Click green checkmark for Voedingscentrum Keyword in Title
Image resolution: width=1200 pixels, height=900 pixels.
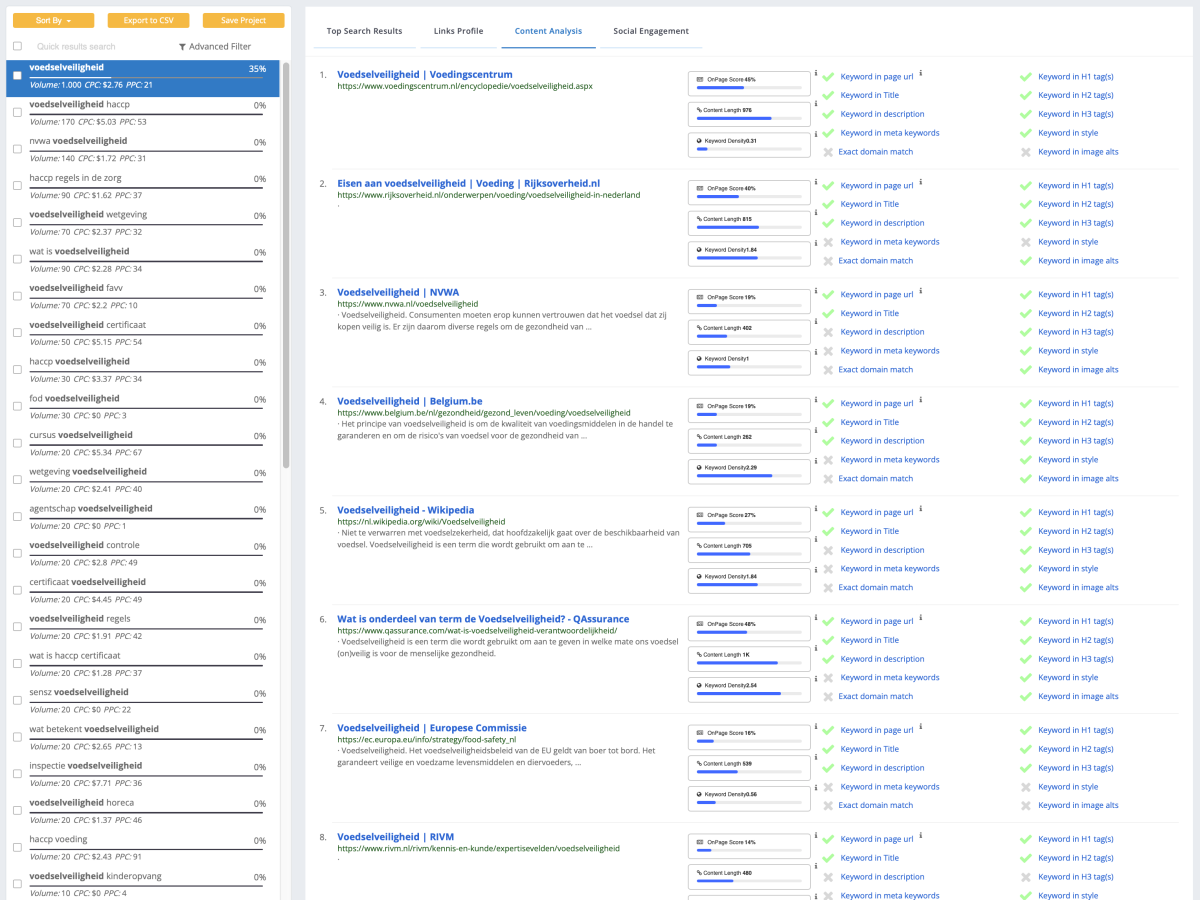coord(828,96)
